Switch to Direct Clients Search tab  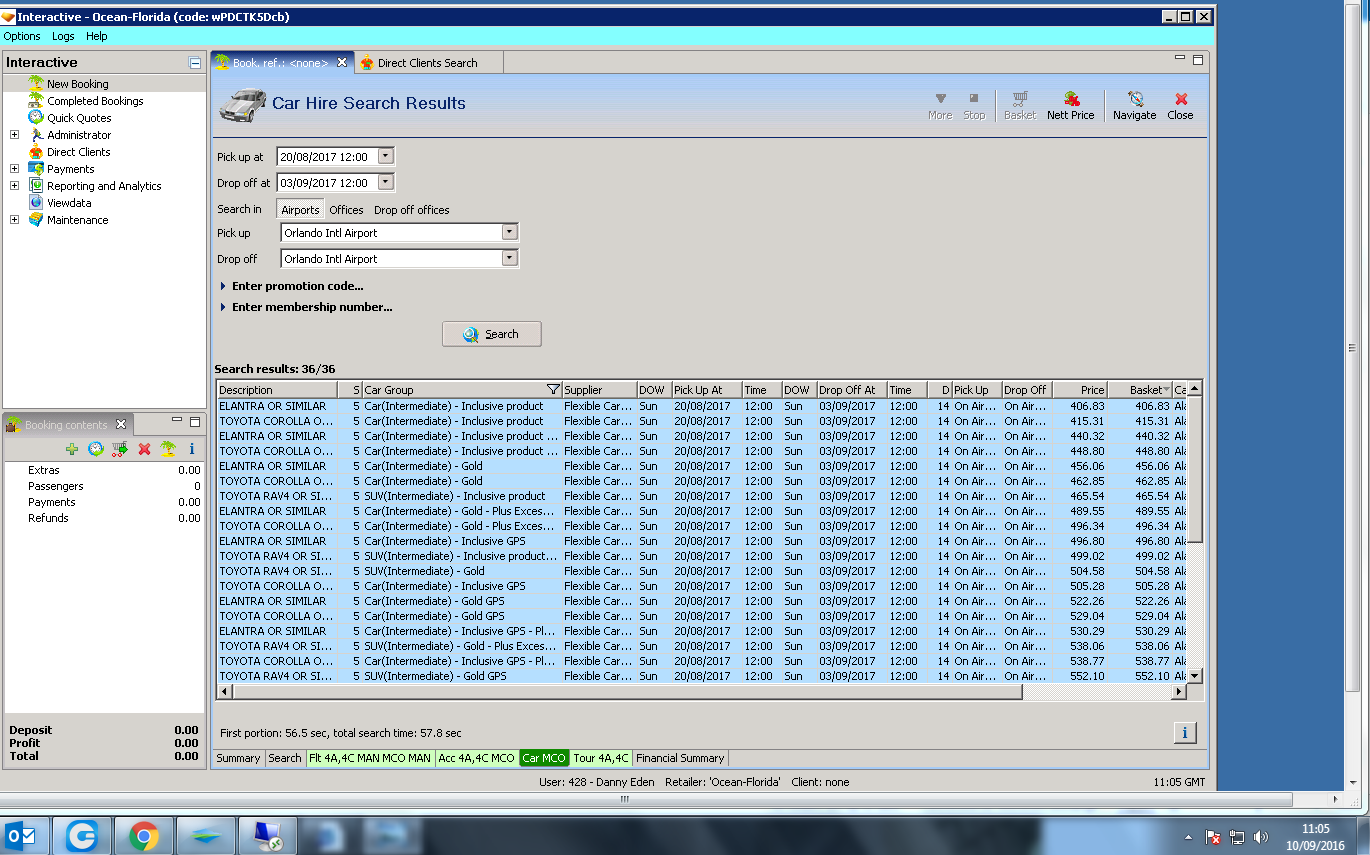(x=427, y=63)
